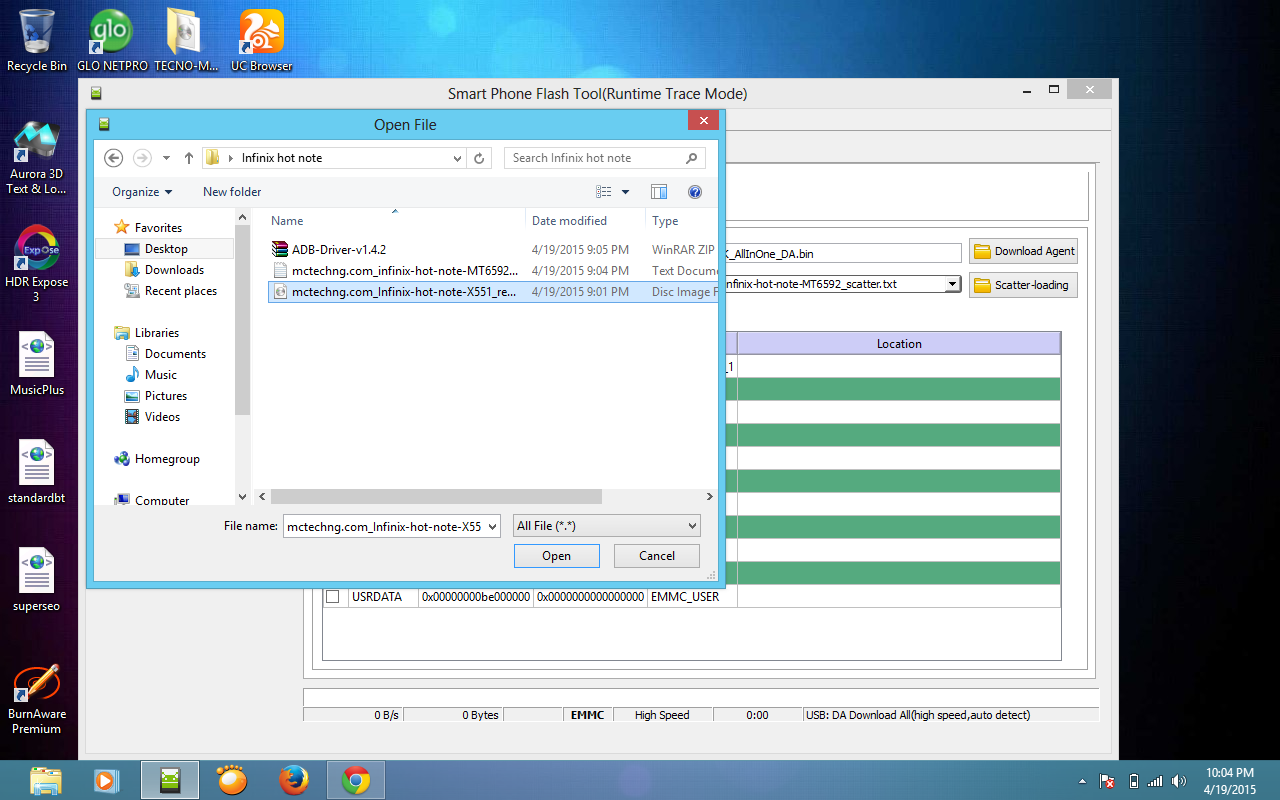
Task: Open the Action Center flag icon
Action: click(1108, 781)
